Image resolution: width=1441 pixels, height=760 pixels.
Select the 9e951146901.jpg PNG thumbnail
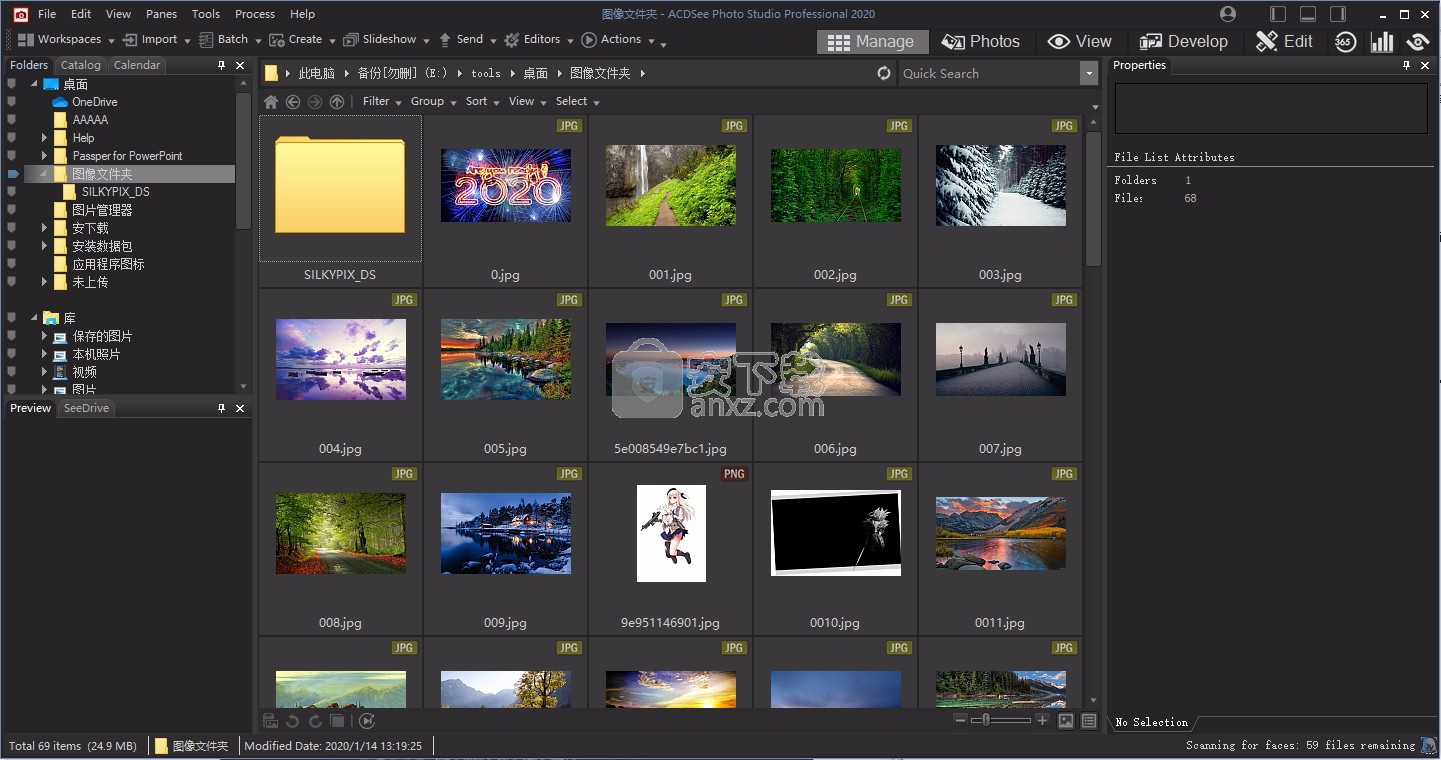[671, 533]
